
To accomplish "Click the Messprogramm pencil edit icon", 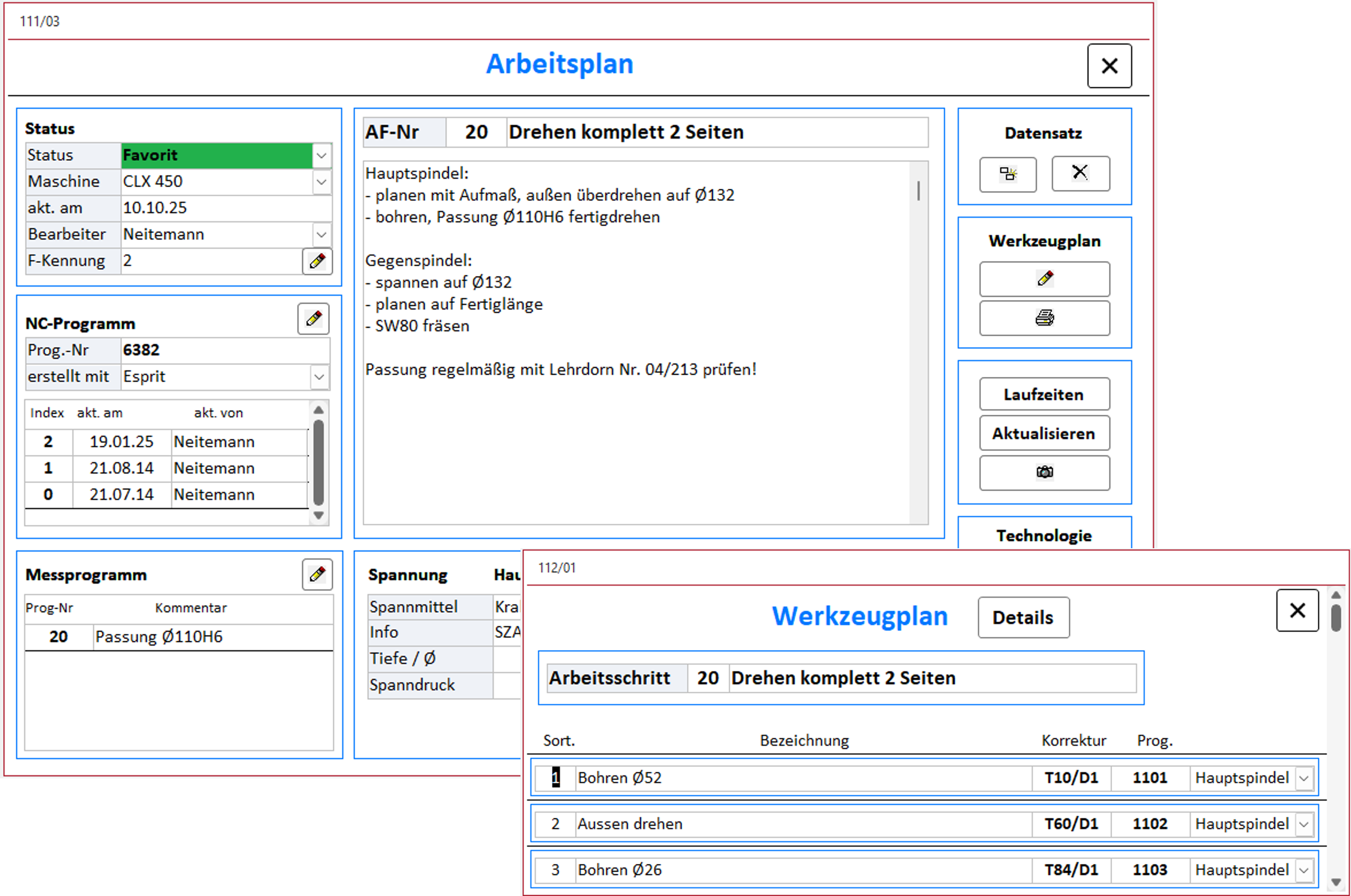I will pyautogui.click(x=317, y=574).
